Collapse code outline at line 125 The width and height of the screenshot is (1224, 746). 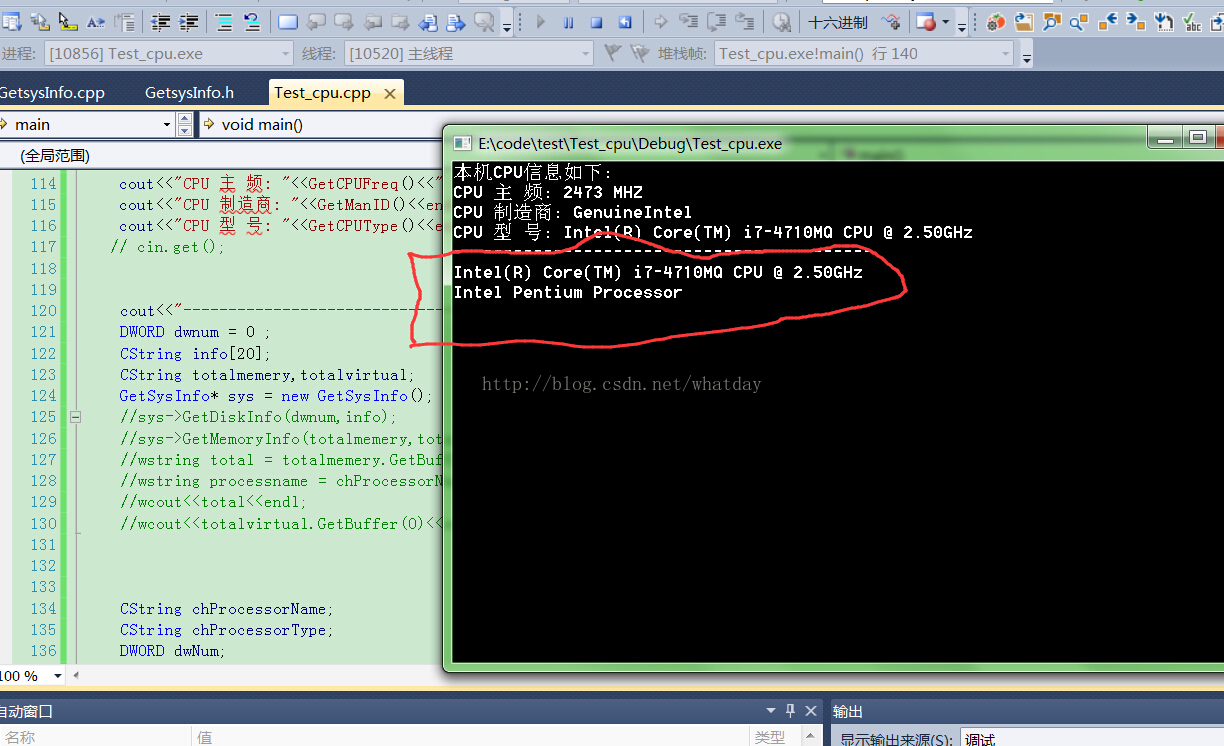76,417
